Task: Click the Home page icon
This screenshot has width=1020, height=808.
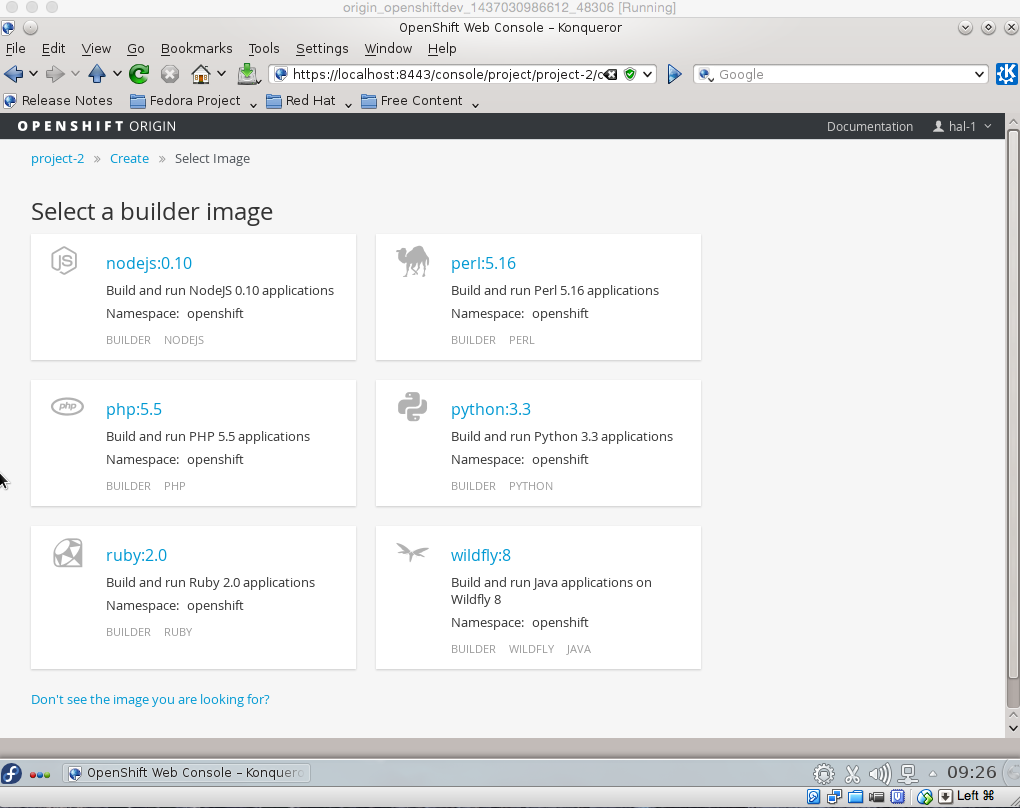Action: coord(201,74)
